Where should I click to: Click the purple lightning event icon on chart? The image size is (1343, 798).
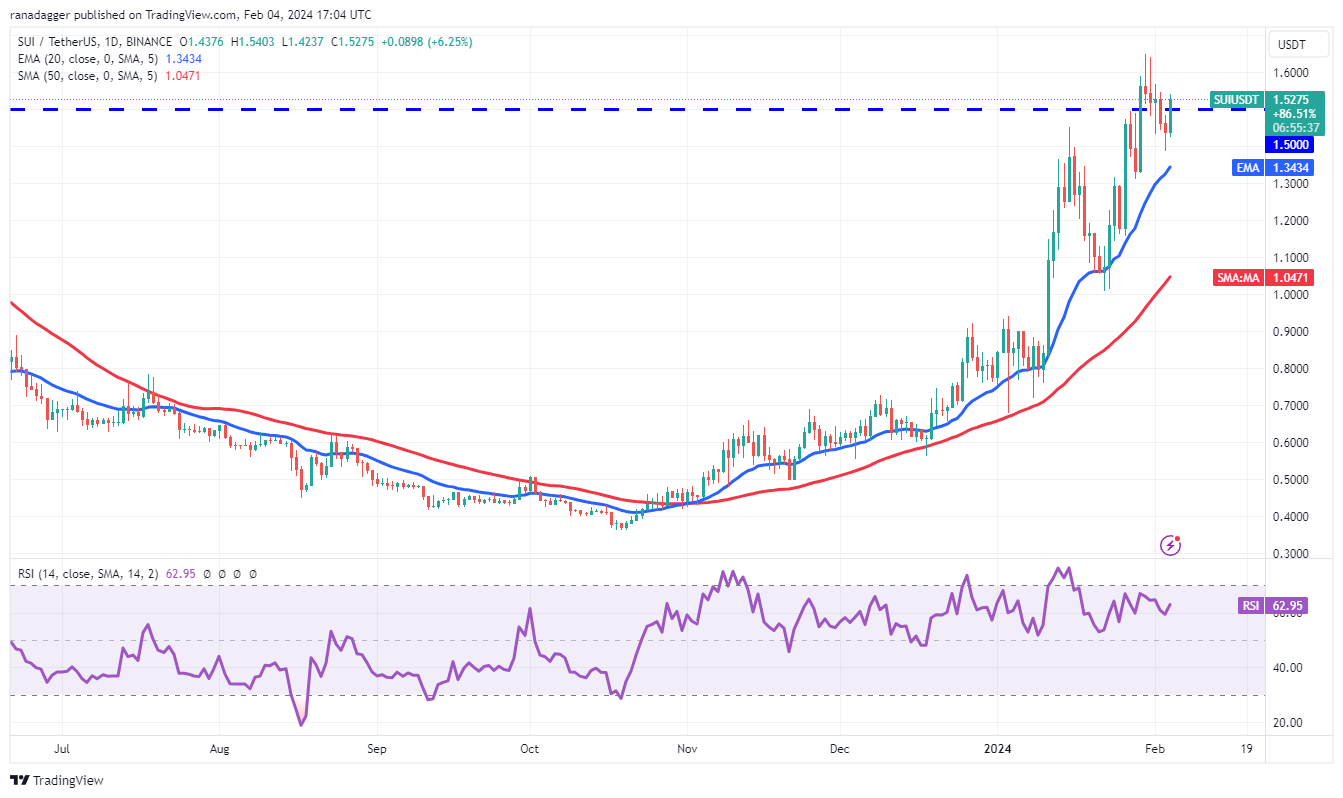[1170, 545]
